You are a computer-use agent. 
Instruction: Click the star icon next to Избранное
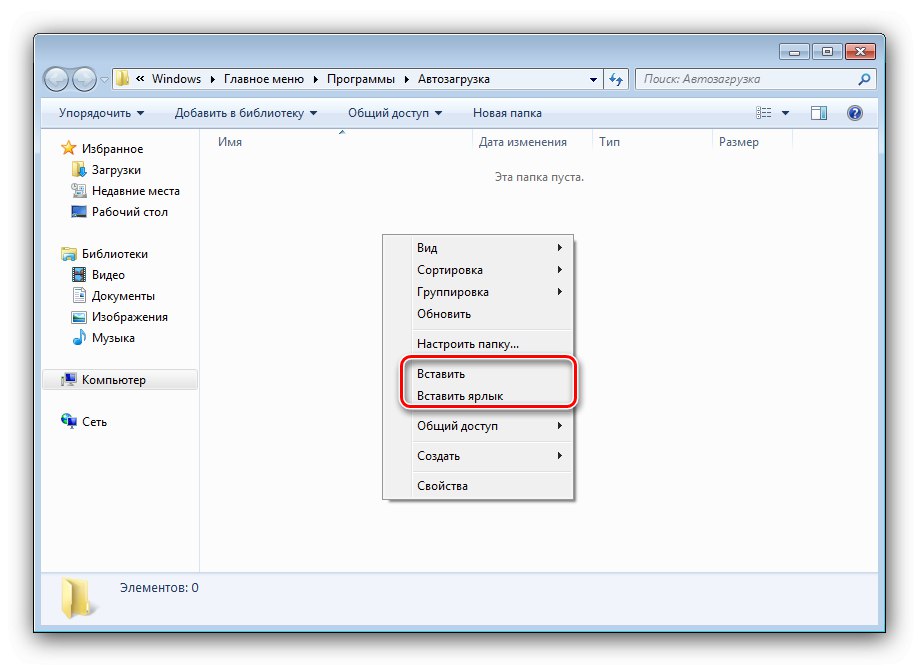pos(69,148)
